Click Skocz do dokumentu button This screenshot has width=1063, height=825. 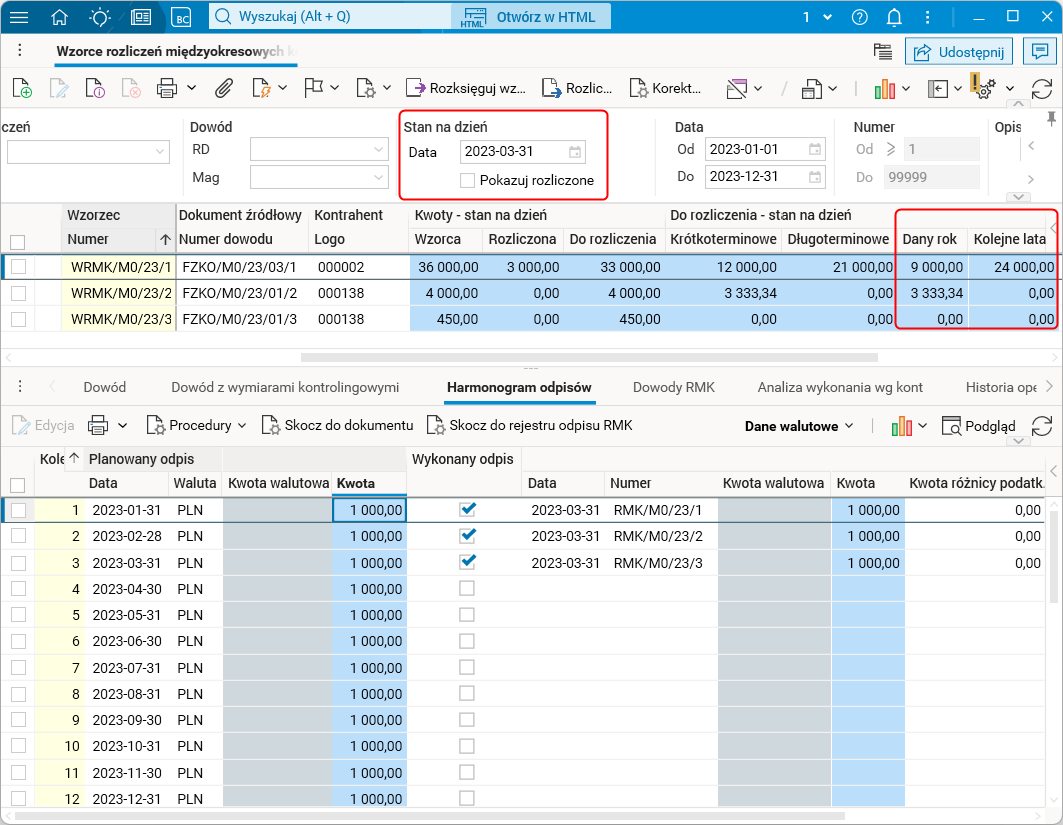[x=338, y=426]
